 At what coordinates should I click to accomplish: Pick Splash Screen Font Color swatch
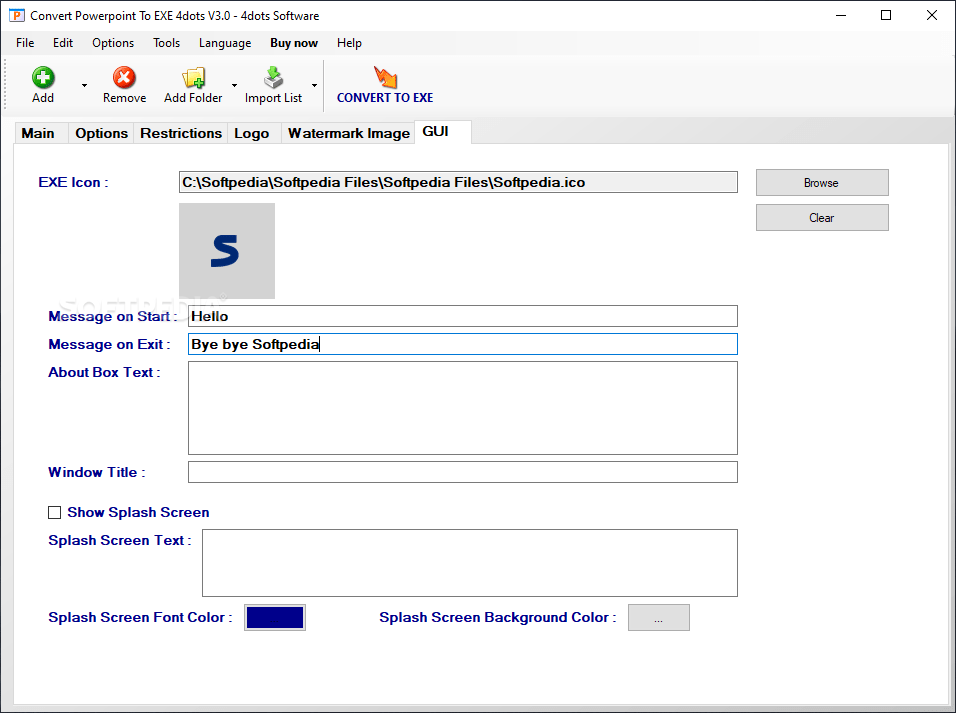[275, 617]
